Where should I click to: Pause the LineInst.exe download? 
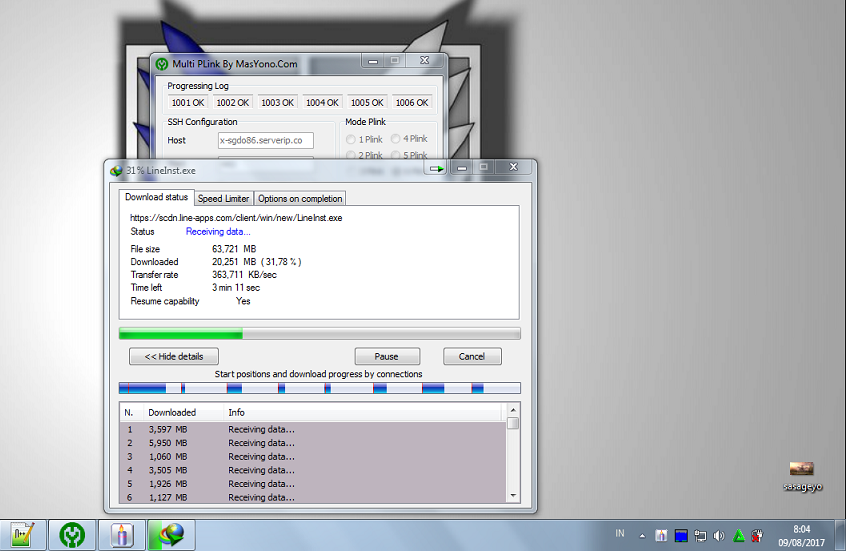pos(387,356)
